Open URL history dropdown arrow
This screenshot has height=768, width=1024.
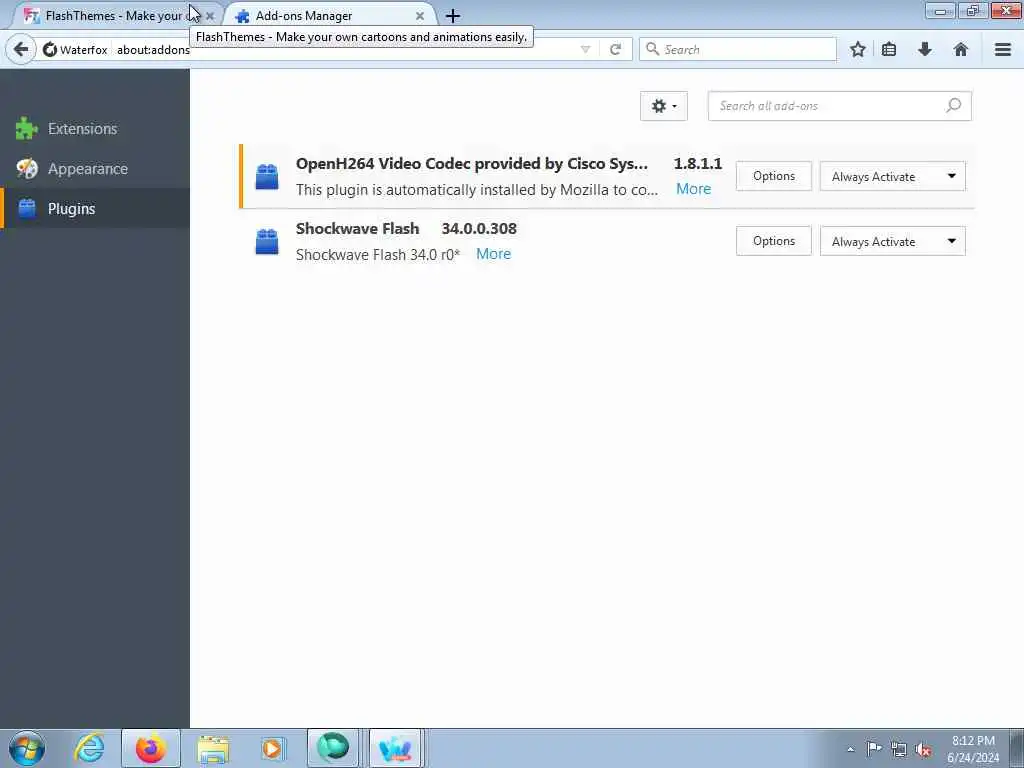pos(585,50)
